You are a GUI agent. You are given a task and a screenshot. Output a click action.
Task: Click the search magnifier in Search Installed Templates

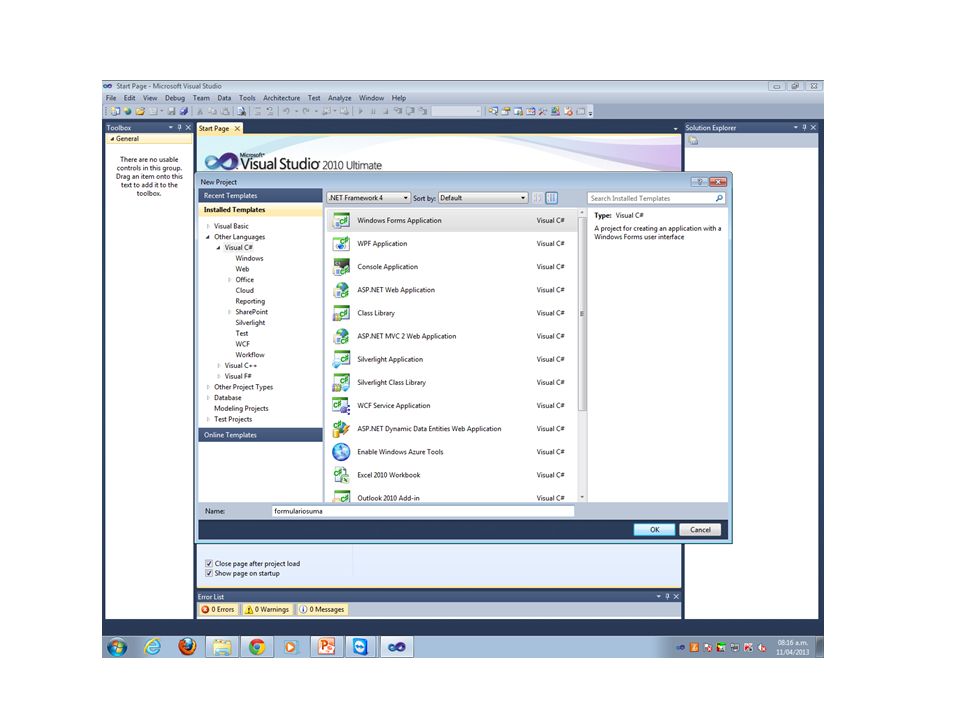[719, 198]
